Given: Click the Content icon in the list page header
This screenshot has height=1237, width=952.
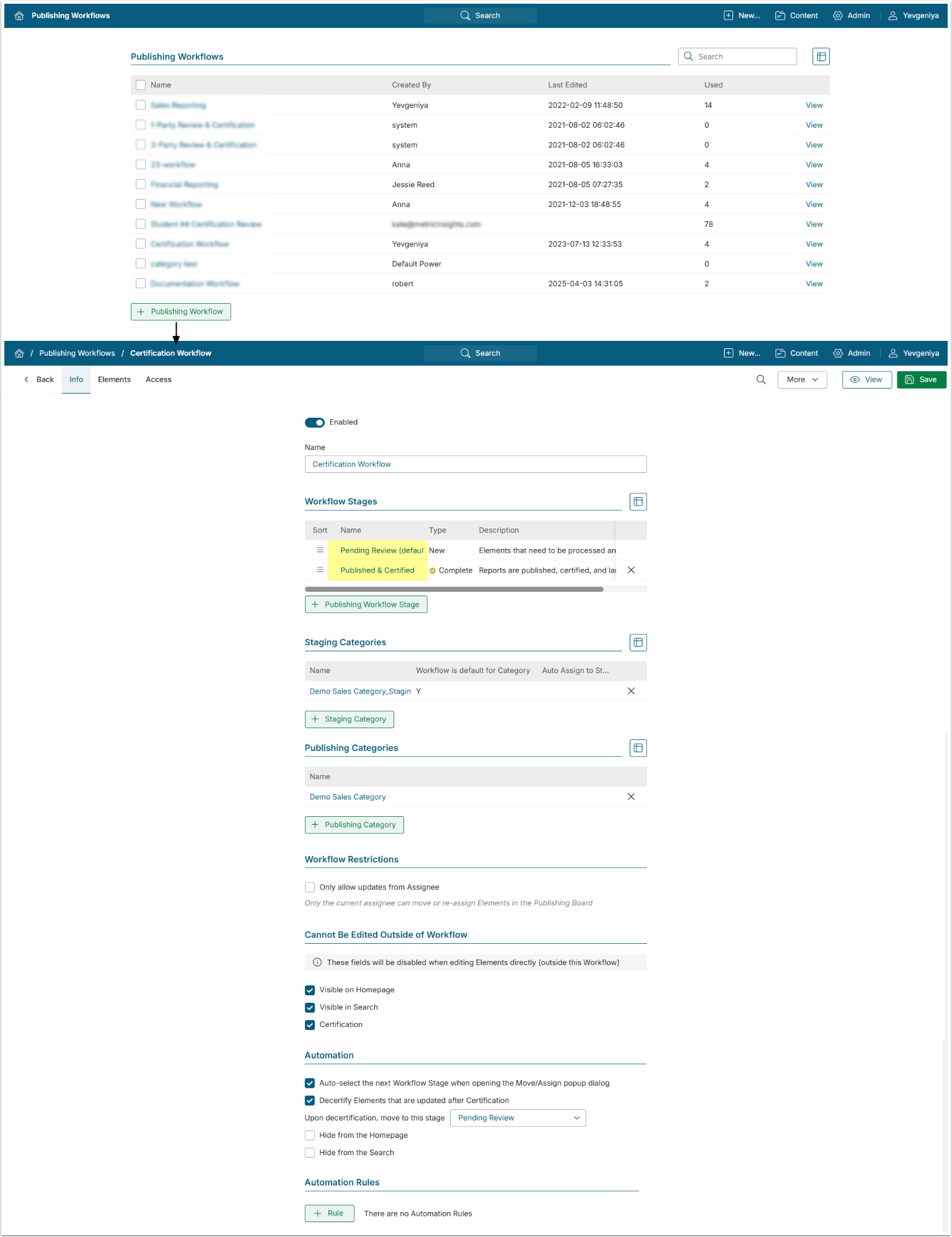Looking at the screenshot, I should point(780,15).
